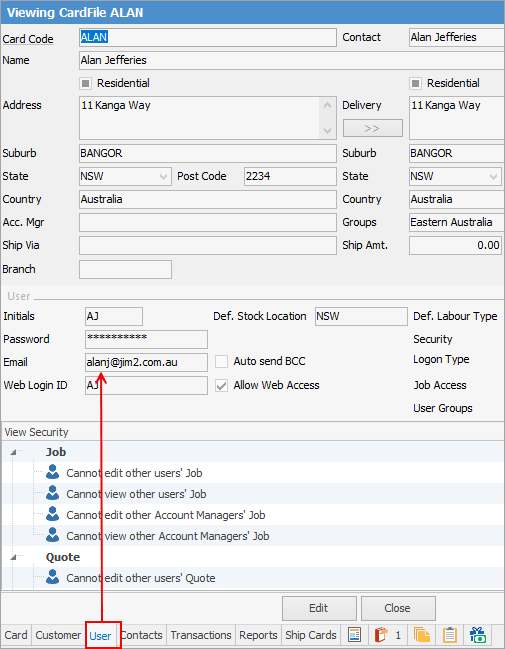Click user icon beside Cannot edit other users' Quote

tap(53, 577)
